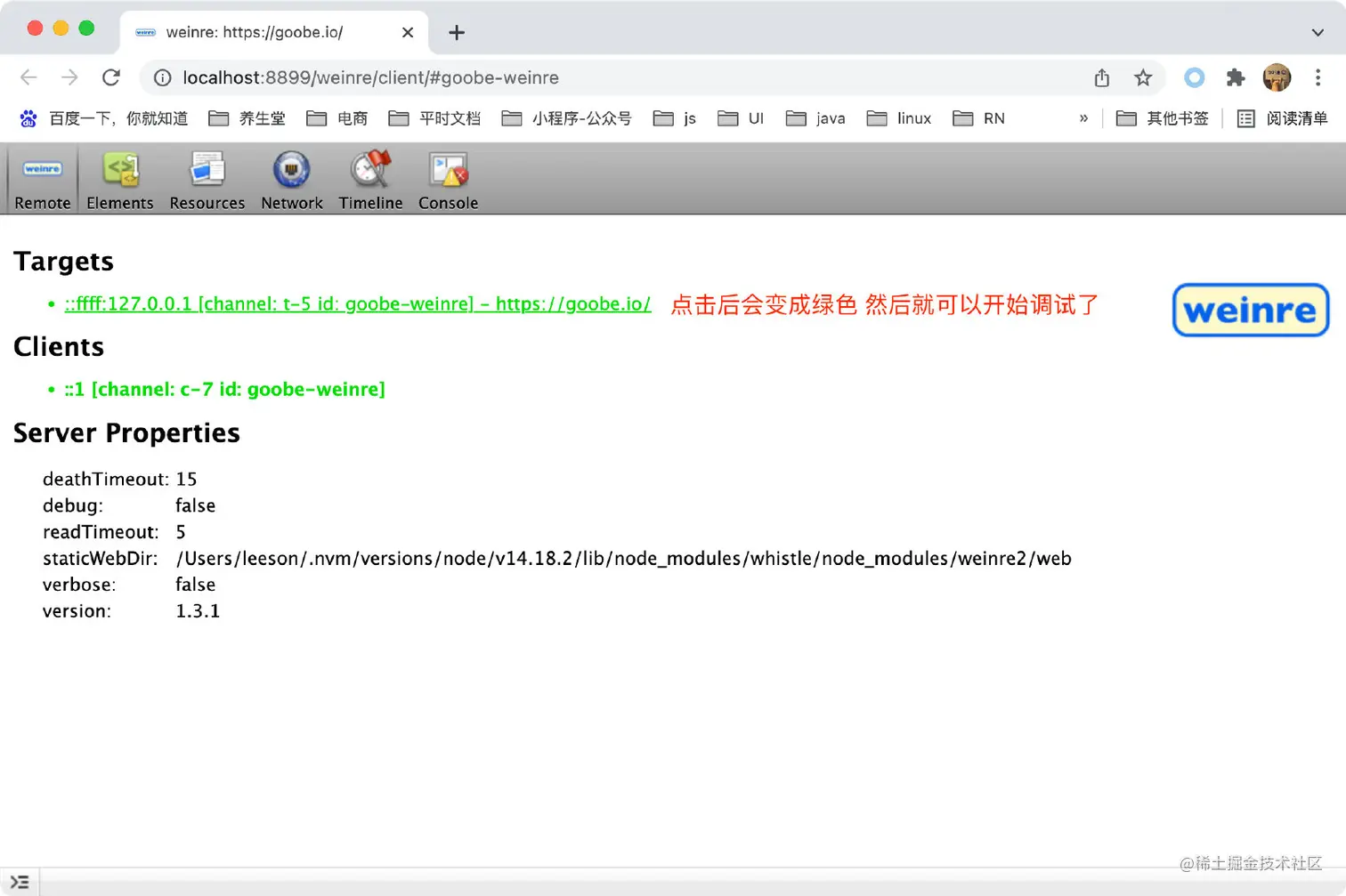Open the Chrome three-dot menu
The width and height of the screenshot is (1346, 896).
1318,78
